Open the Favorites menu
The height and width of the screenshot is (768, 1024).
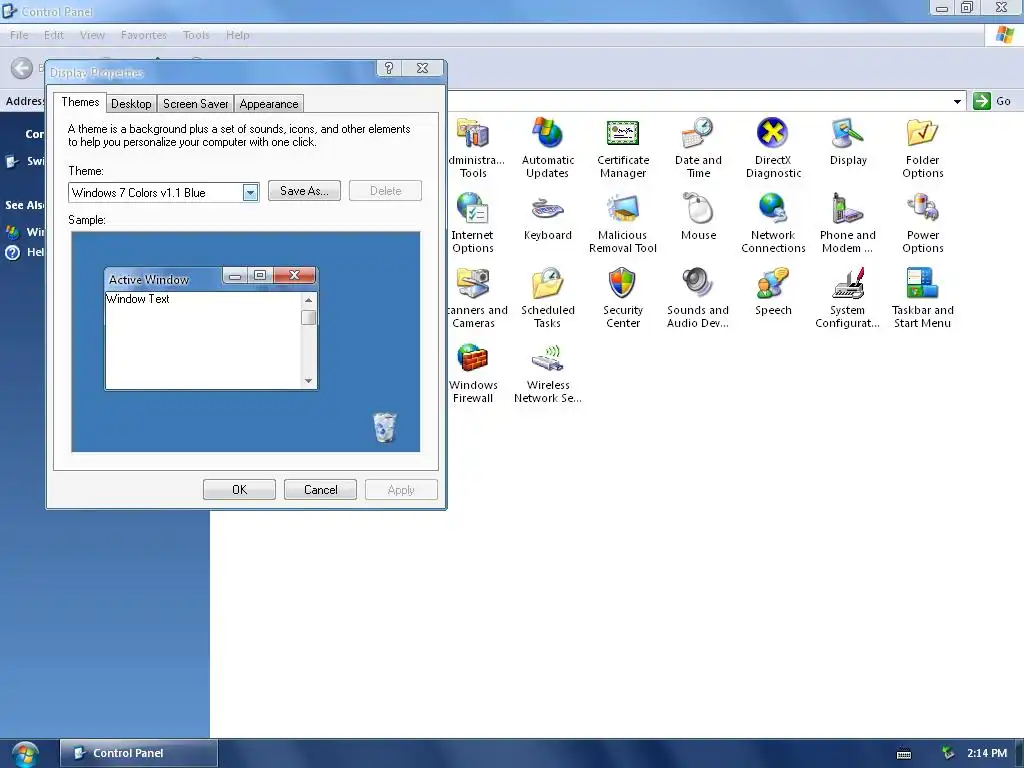click(144, 35)
